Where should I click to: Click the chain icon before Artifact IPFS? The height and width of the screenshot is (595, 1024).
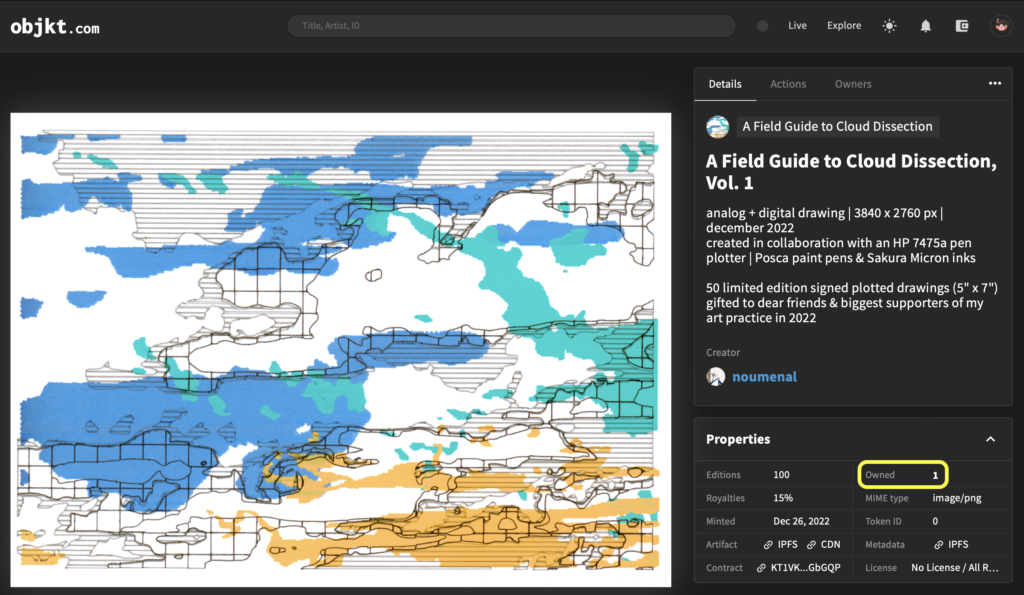(768, 545)
